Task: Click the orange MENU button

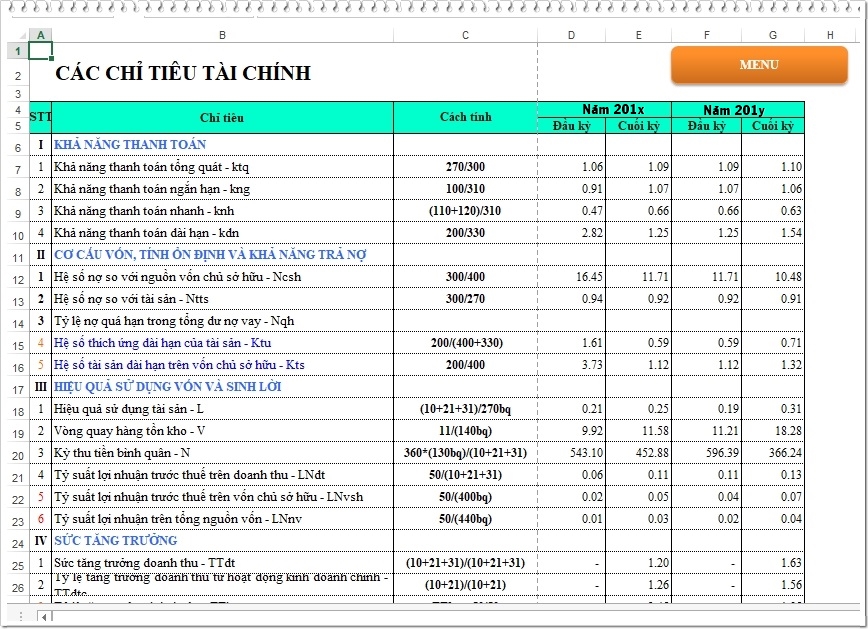Action: (x=759, y=65)
